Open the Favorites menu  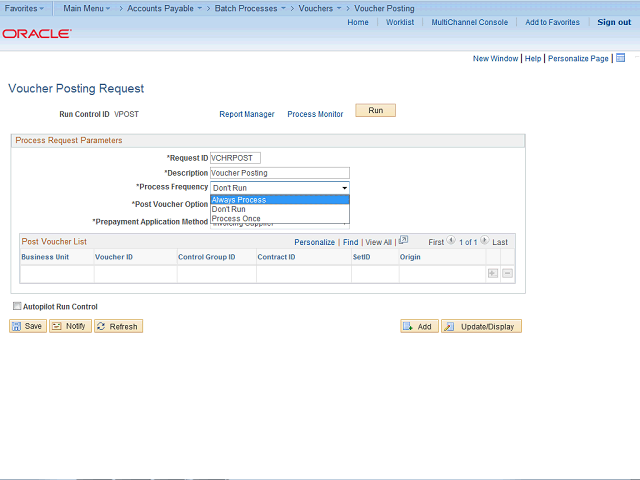tap(24, 8)
